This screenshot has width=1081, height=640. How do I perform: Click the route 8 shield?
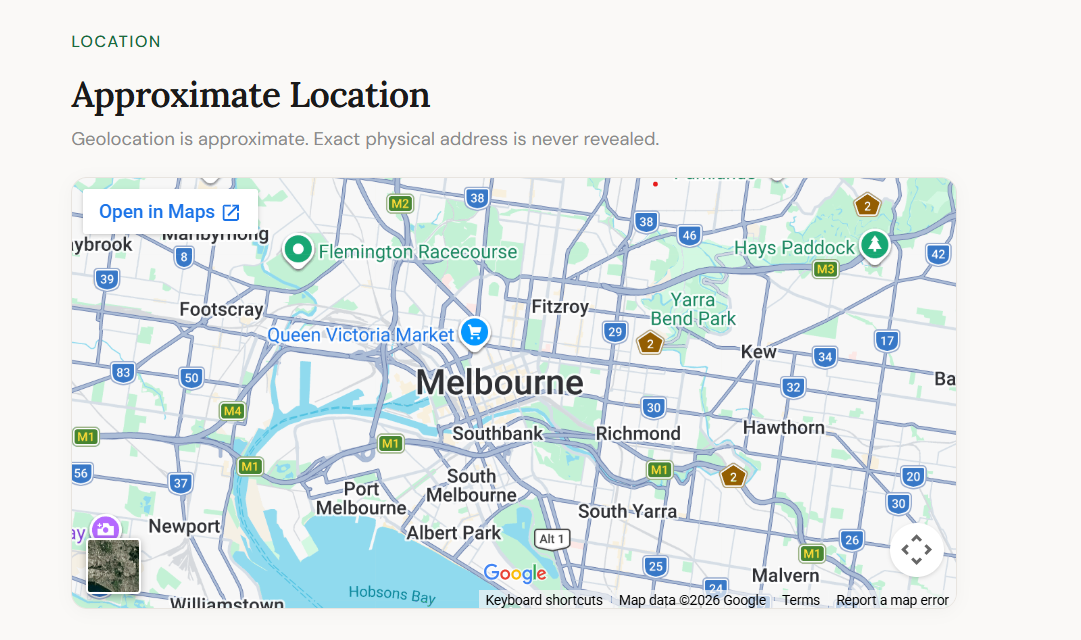[183, 257]
